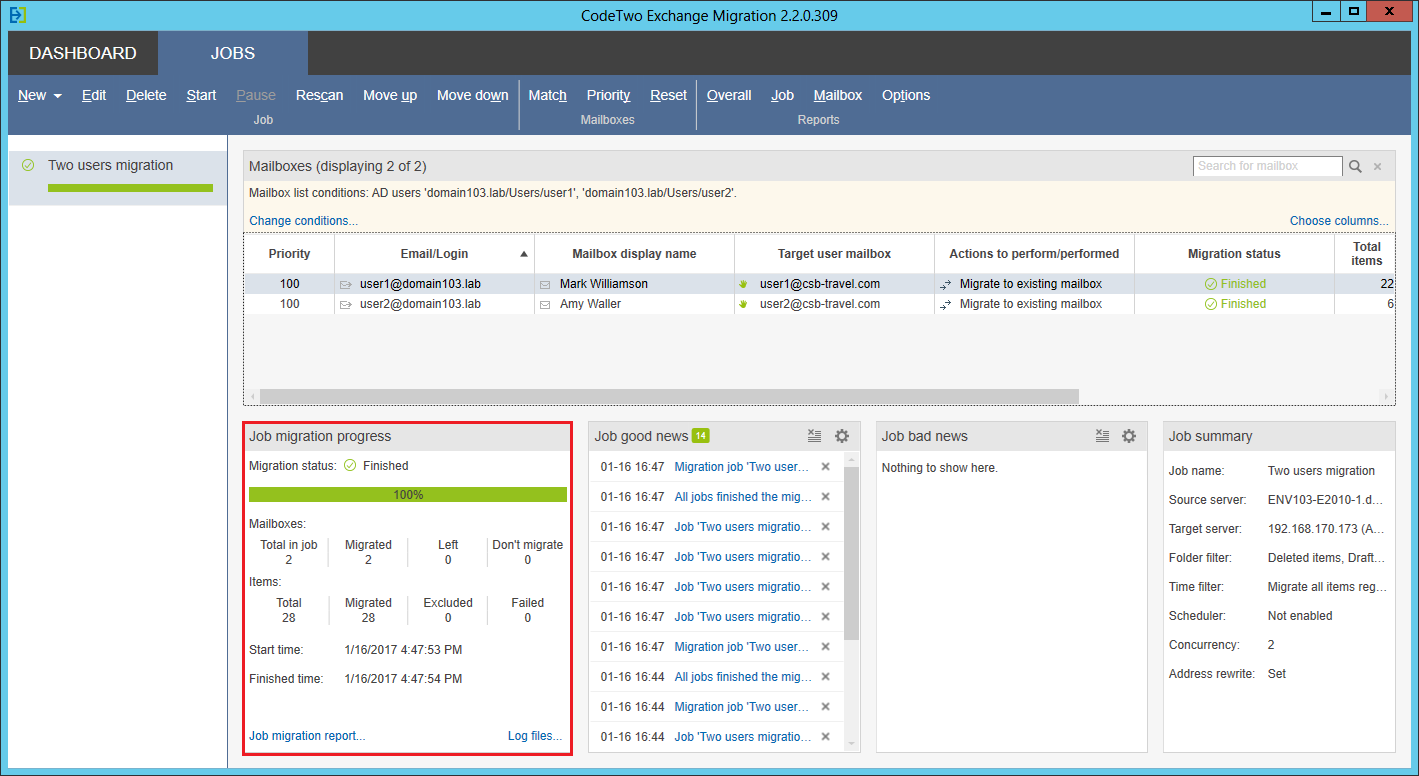The image size is (1419, 776).
Task: Open the Options tool from Reports group
Action: pyautogui.click(x=905, y=95)
